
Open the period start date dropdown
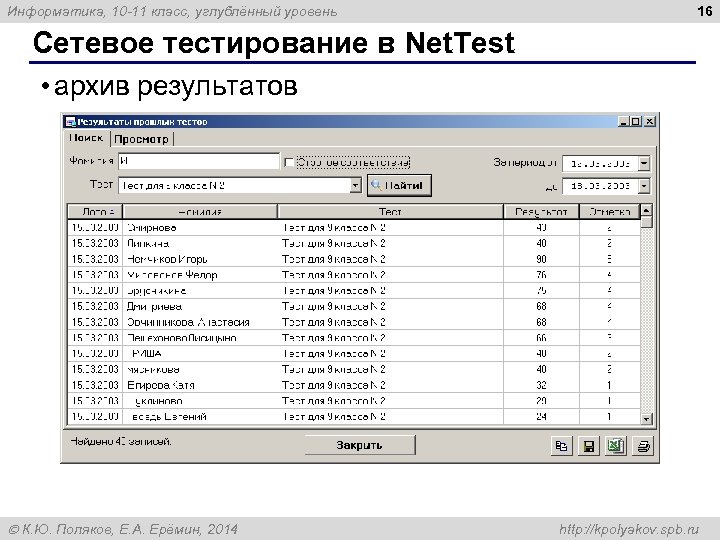[644, 163]
